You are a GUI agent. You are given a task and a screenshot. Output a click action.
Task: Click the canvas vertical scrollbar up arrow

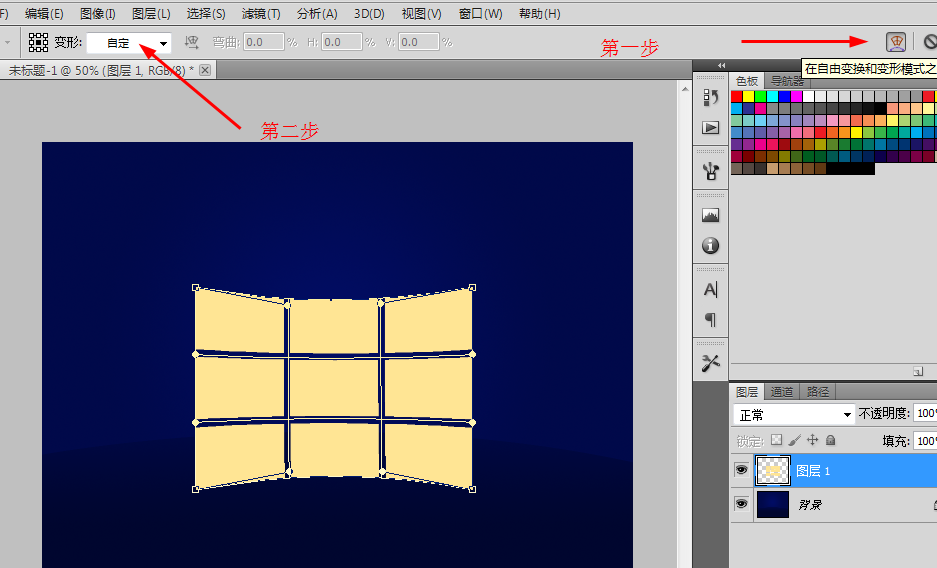(685, 89)
